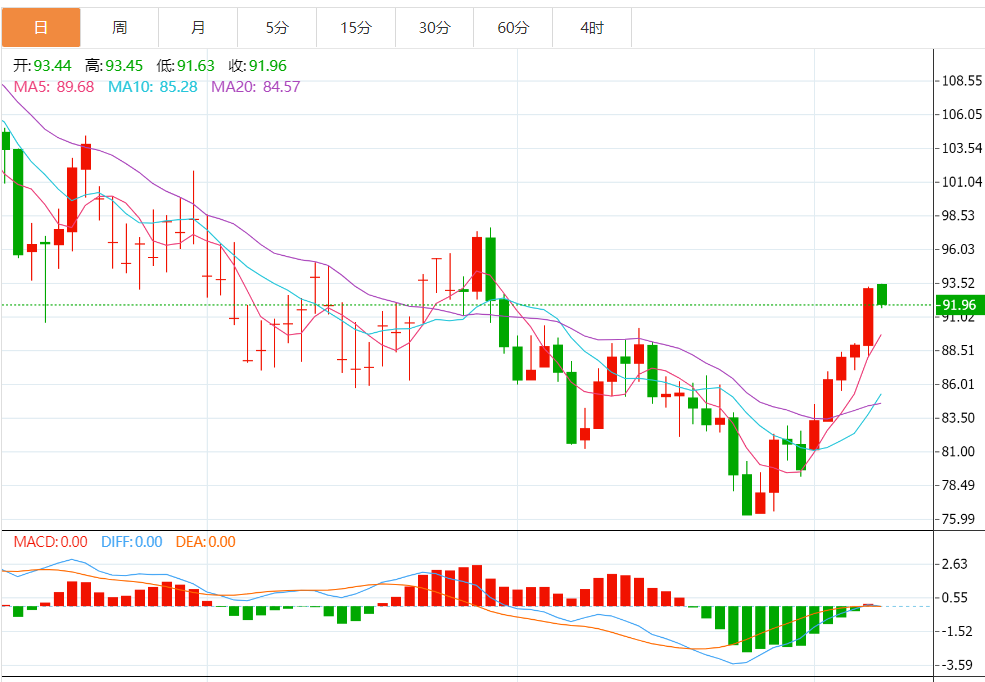Click the 0.55 MACD axis label

[x=955, y=598]
